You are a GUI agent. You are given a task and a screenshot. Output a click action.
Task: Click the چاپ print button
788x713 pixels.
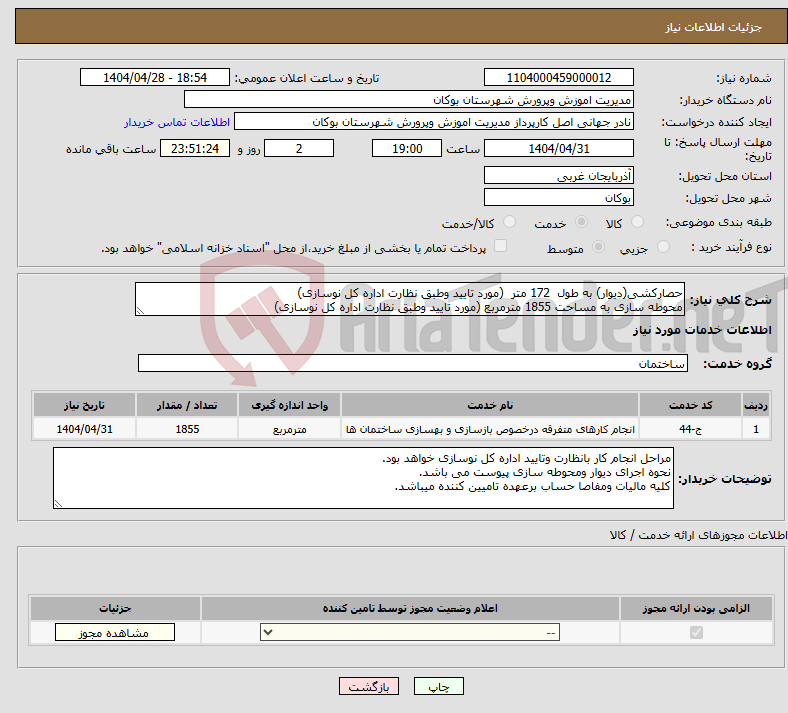click(x=439, y=686)
